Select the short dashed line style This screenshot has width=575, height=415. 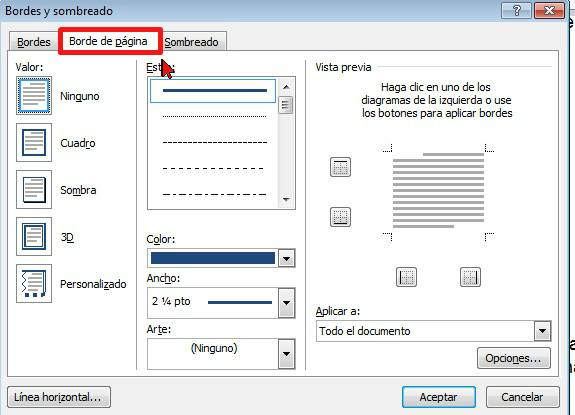pos(214,142)
